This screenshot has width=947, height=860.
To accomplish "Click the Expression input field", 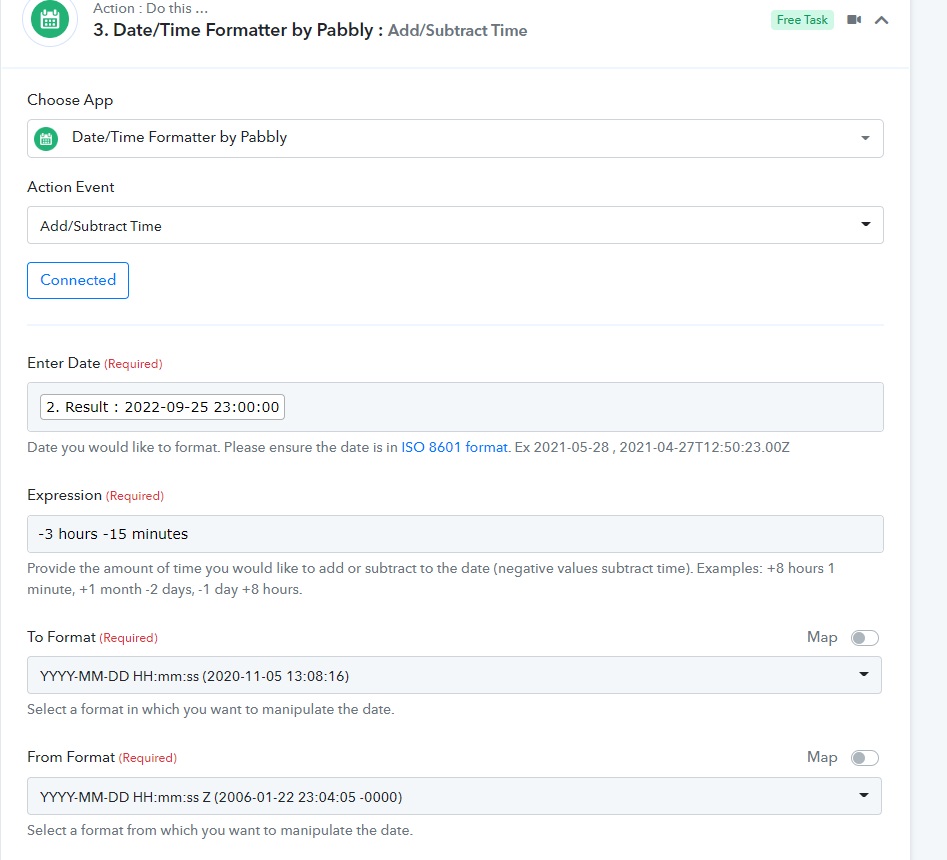I will point(455,534).
